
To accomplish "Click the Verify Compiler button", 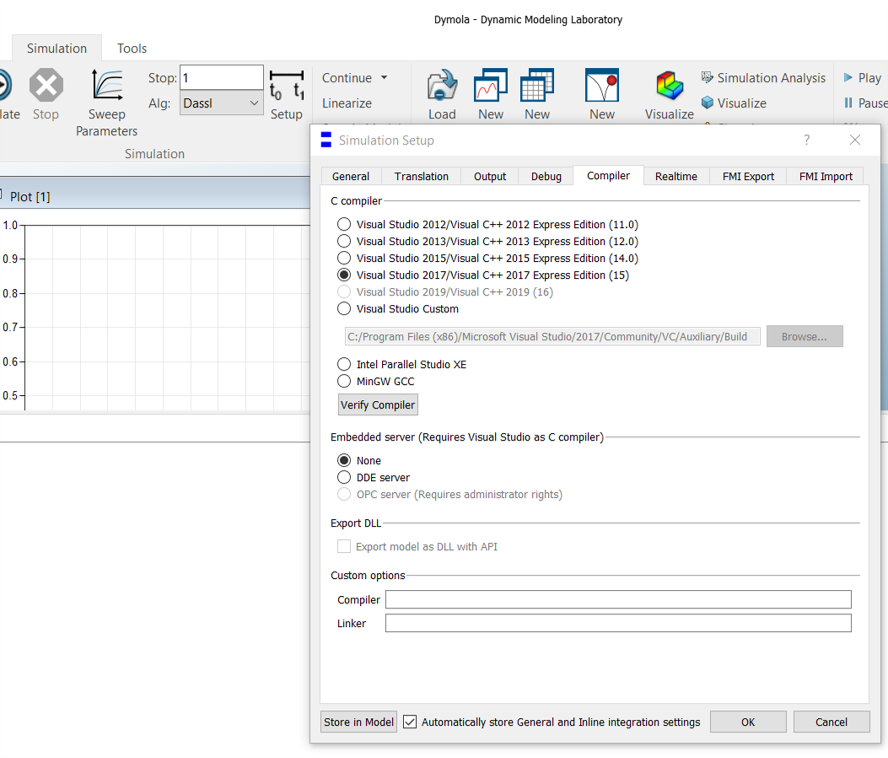I will click(378, 404).
